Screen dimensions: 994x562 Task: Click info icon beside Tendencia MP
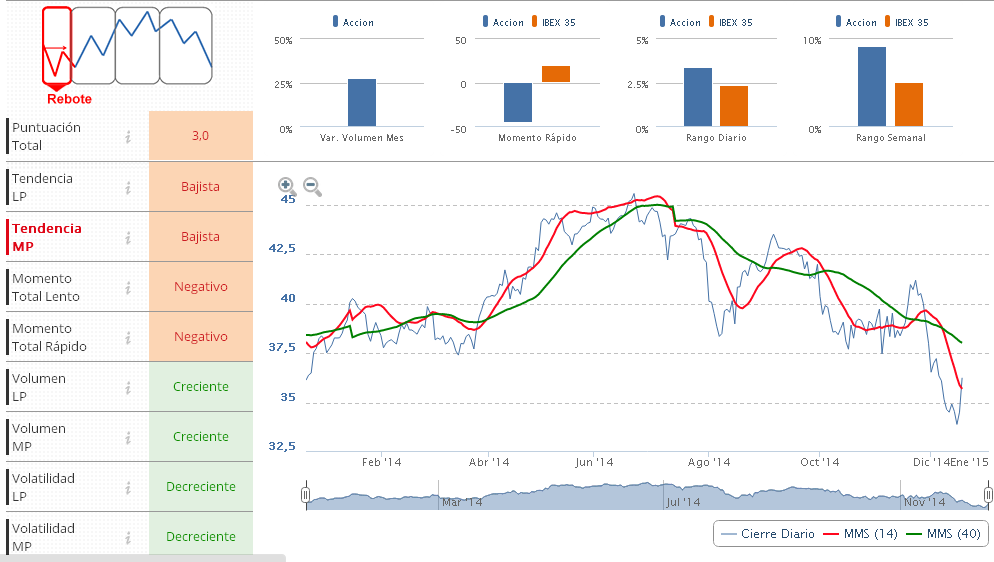pos(128,237)
